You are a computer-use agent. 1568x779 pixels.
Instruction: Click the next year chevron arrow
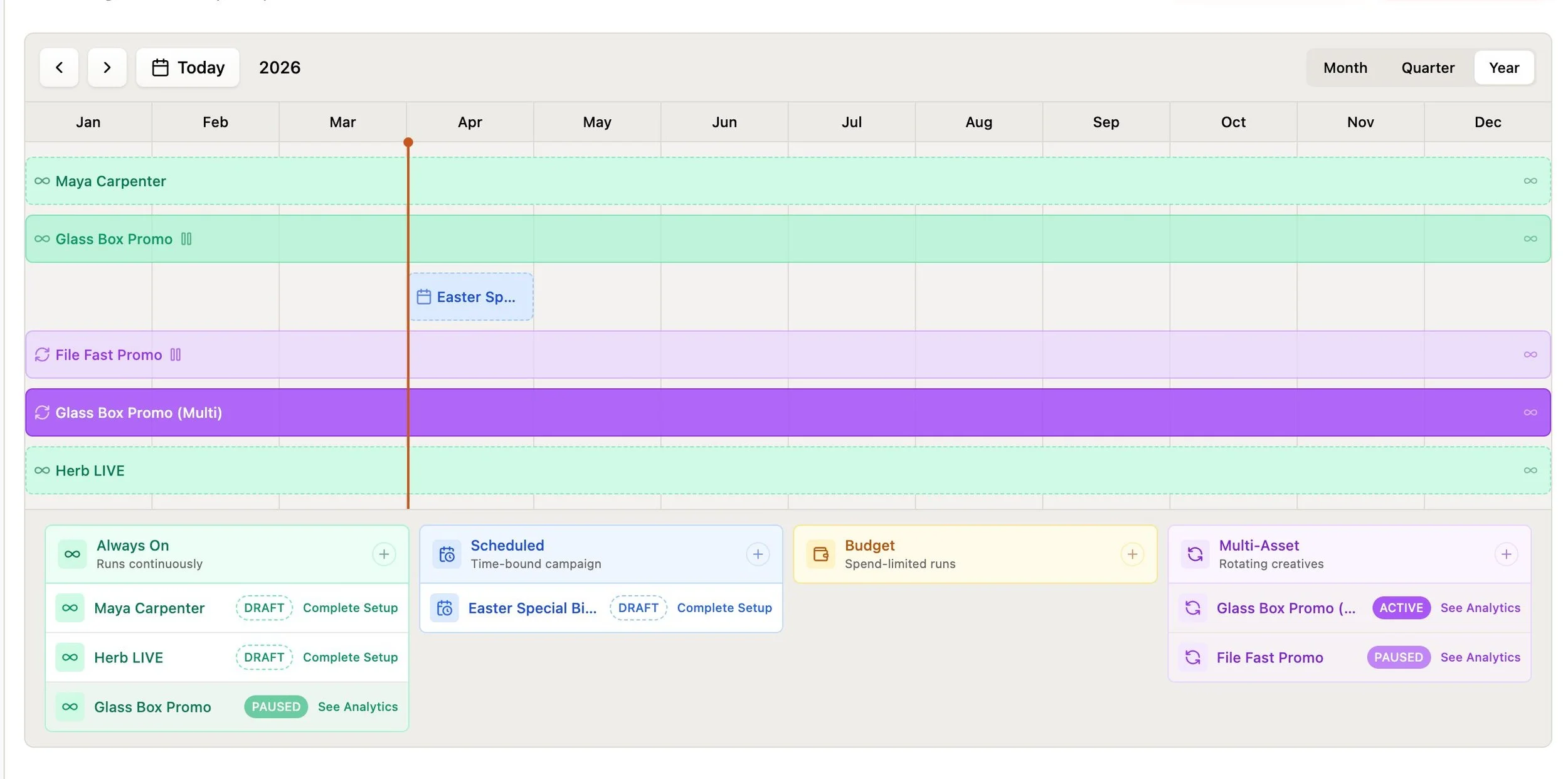click(107, 67)
